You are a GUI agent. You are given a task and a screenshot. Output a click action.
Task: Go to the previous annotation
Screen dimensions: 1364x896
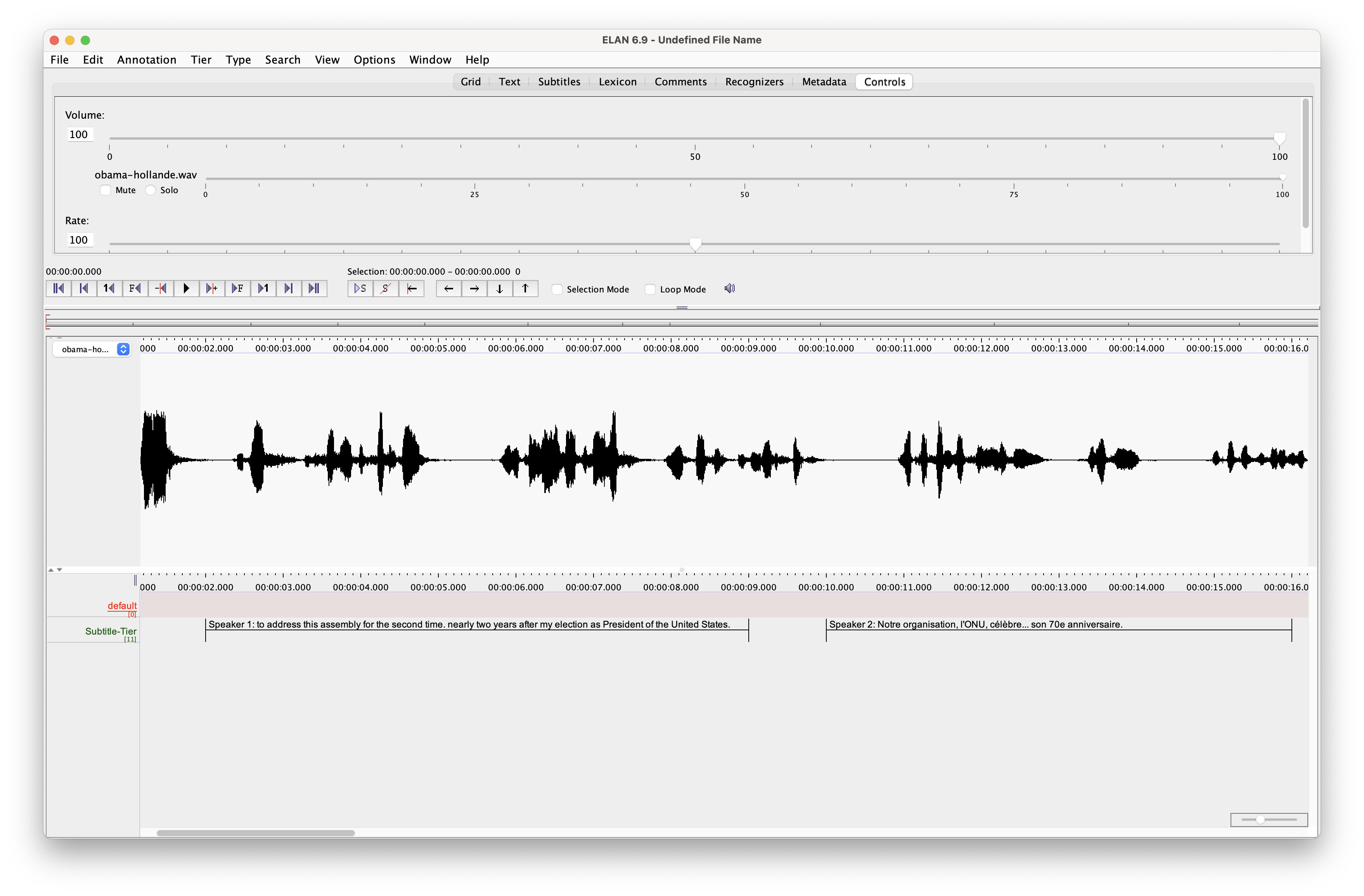pyautogui.click(x=449, y=288)
